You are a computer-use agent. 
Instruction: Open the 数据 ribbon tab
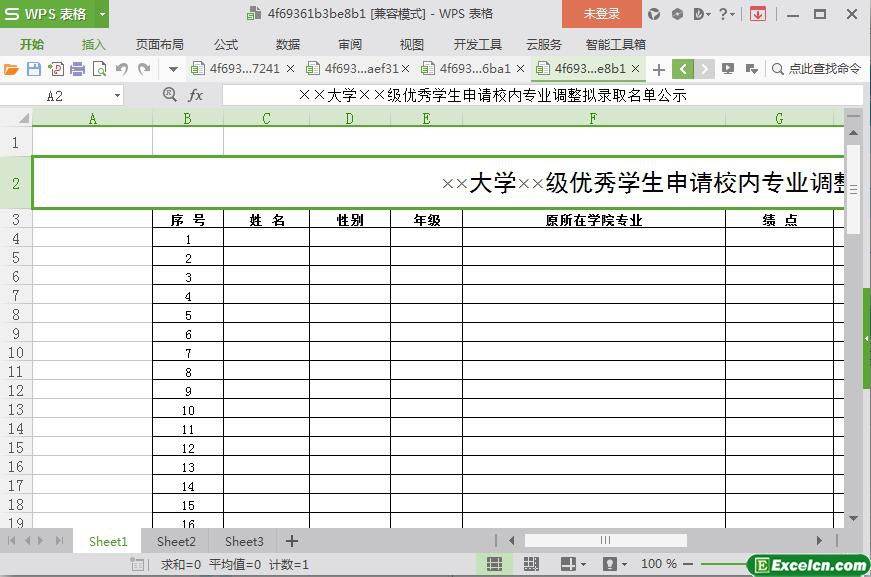pos(288,44)
